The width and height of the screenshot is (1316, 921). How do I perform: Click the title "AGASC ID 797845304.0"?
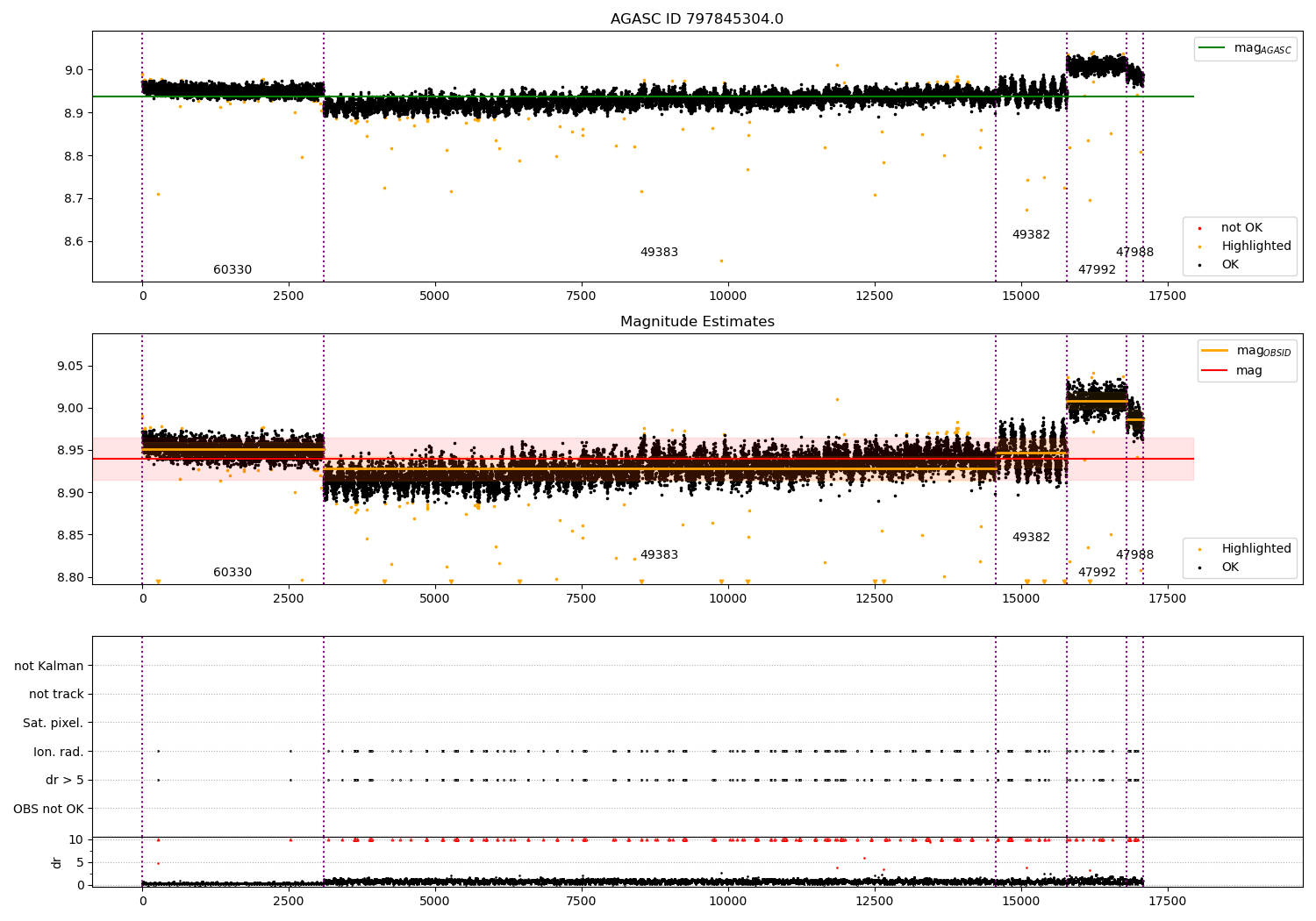697,19
